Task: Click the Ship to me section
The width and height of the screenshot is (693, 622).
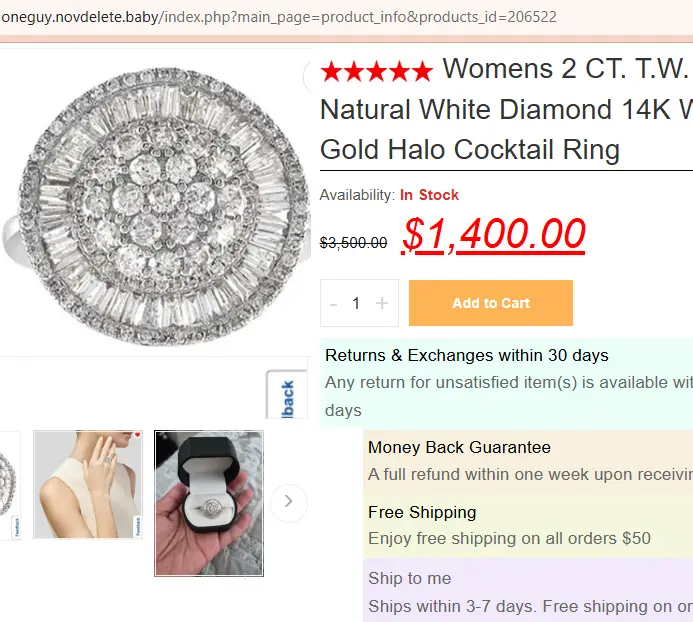Action: tap(528, 592)
